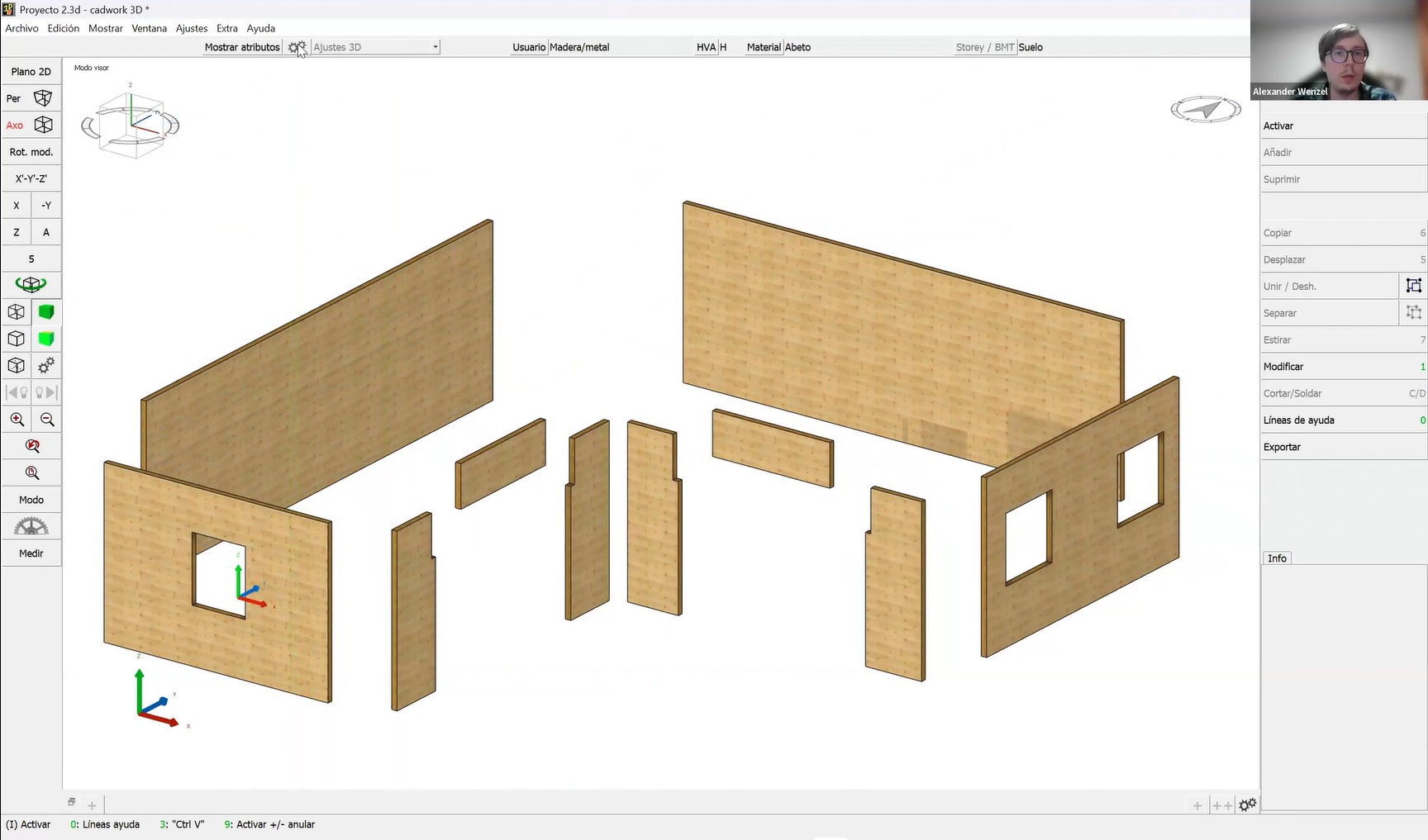Zoom in with the plus magnifier
The image size is (1428, 840).
(17, 420)
